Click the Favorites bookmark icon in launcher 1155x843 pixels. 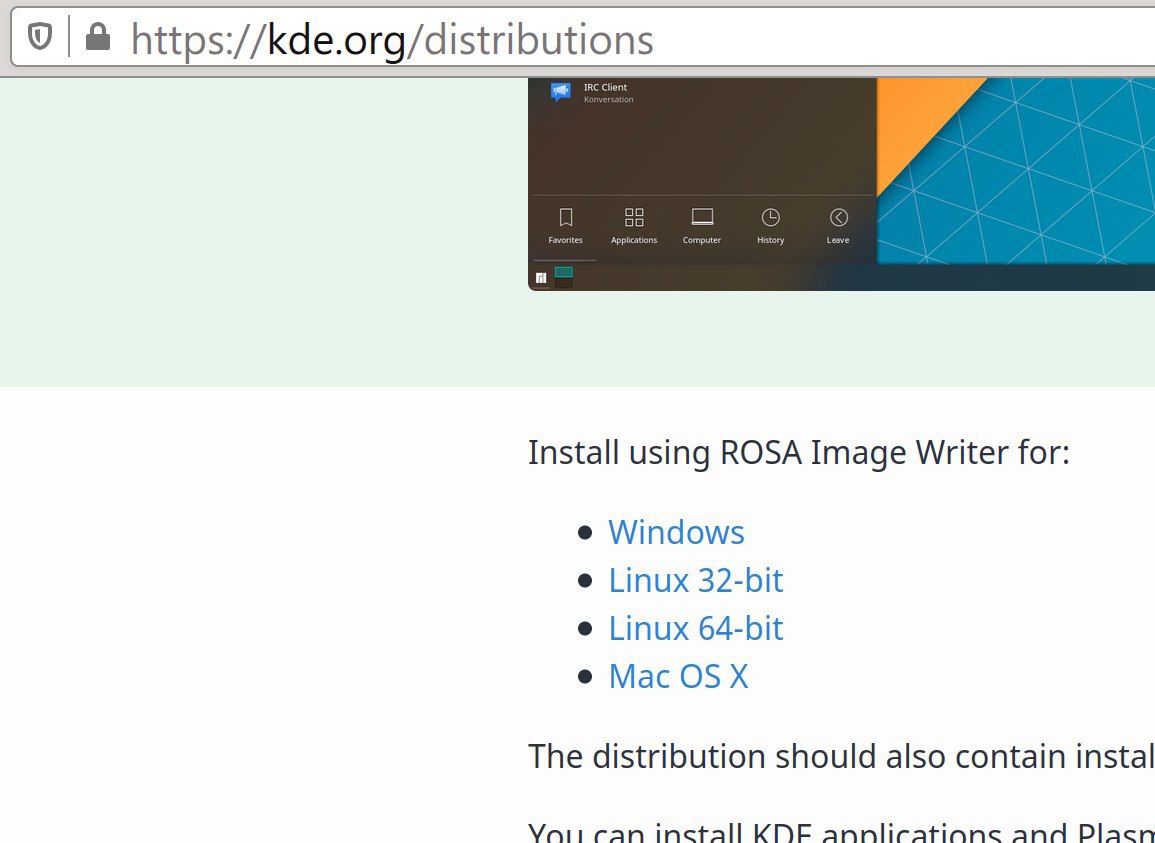coord(566,217)
